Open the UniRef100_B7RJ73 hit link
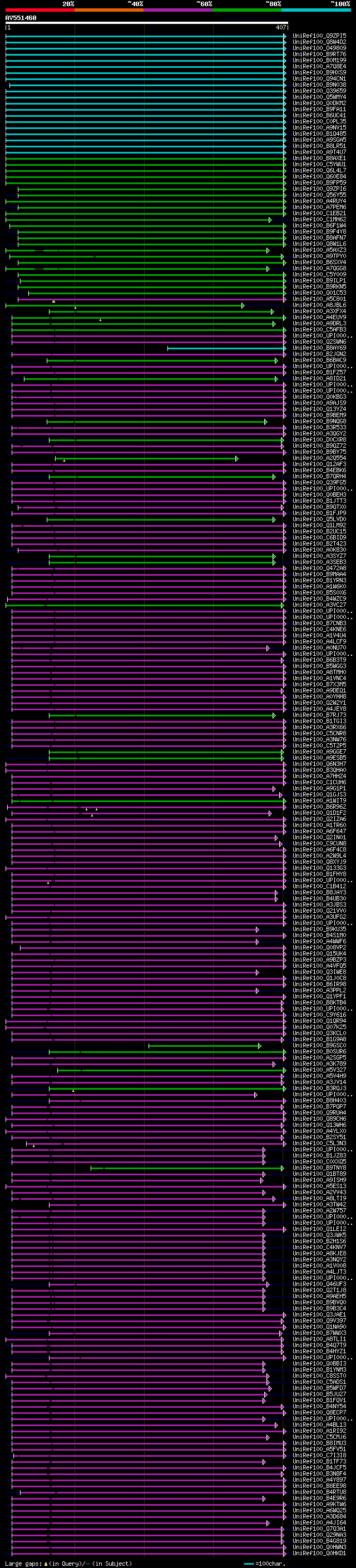The height and width of the screenshot is (1568, 356). (319, 716)
